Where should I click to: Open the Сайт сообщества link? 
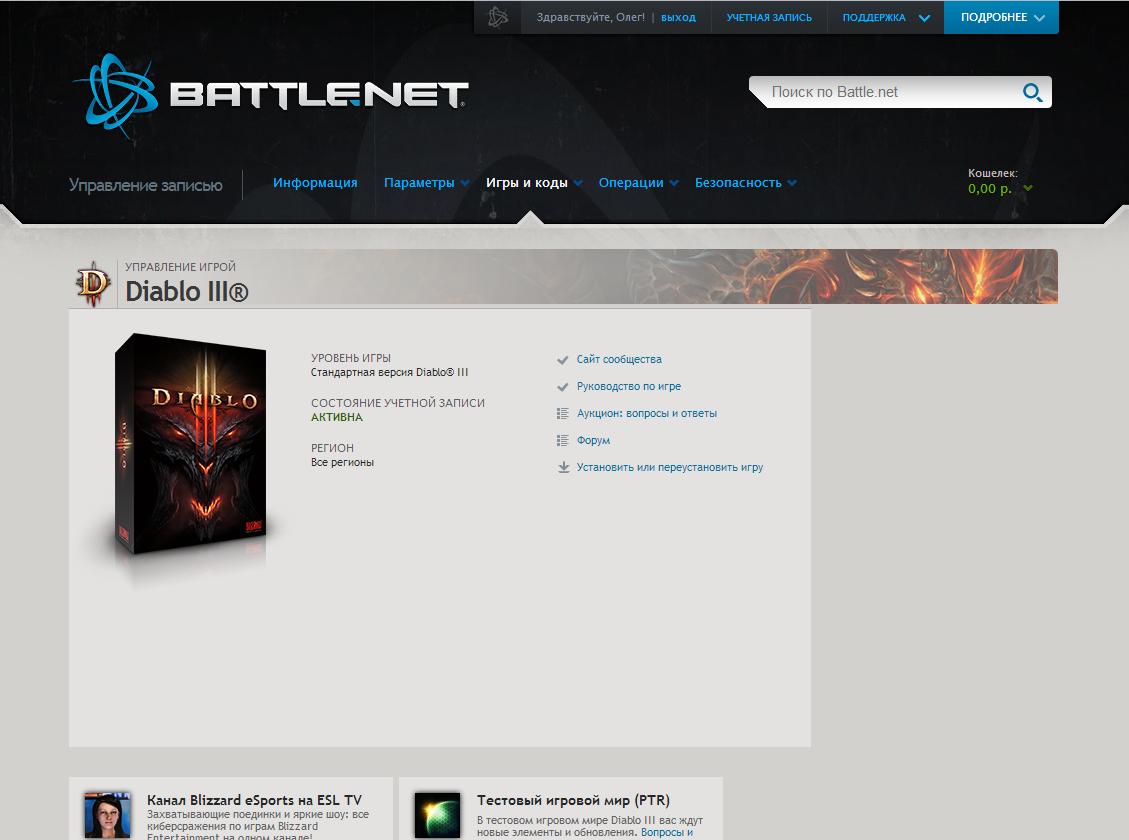point(619,359)
